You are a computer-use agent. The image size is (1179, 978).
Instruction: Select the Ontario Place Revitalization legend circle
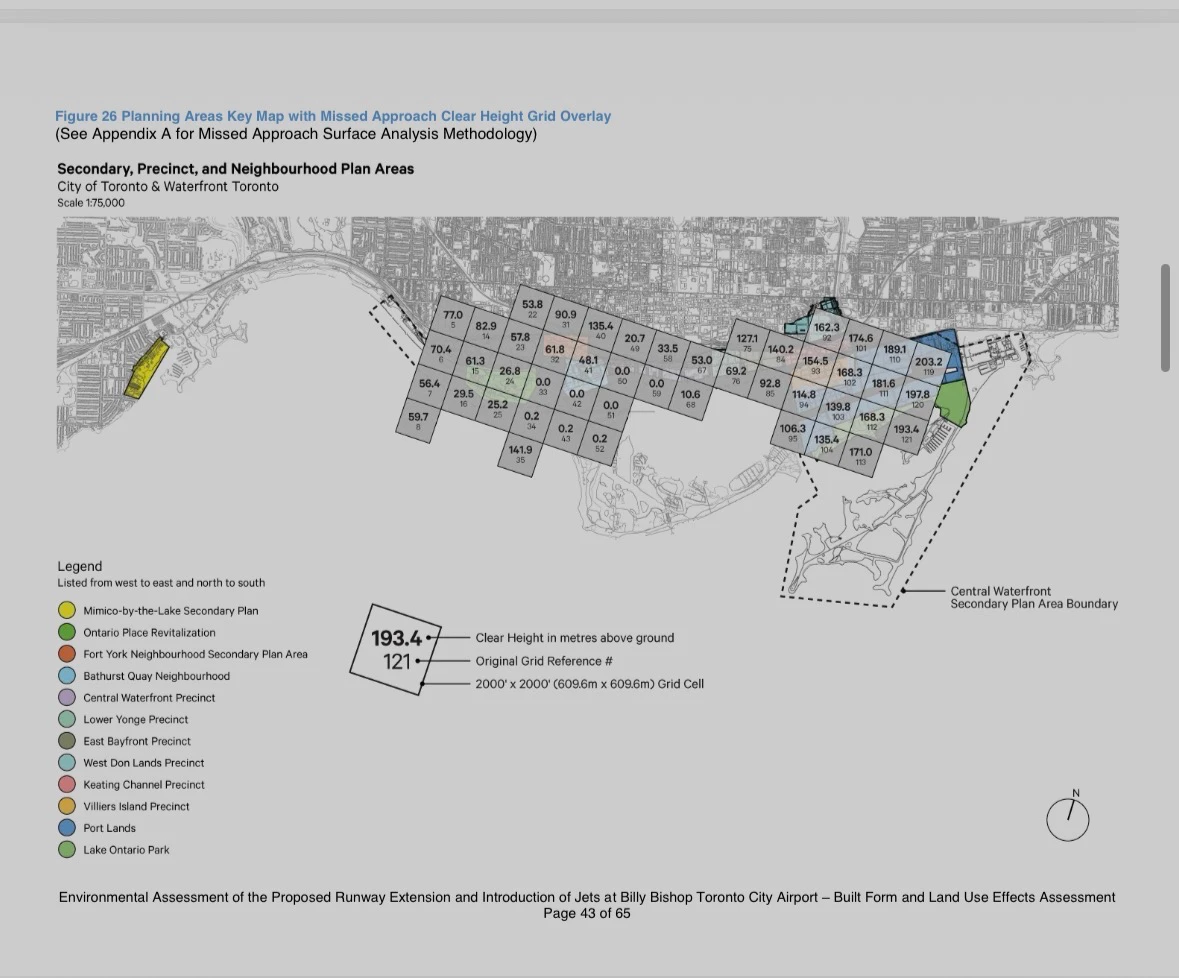click(x=67, y=632)
